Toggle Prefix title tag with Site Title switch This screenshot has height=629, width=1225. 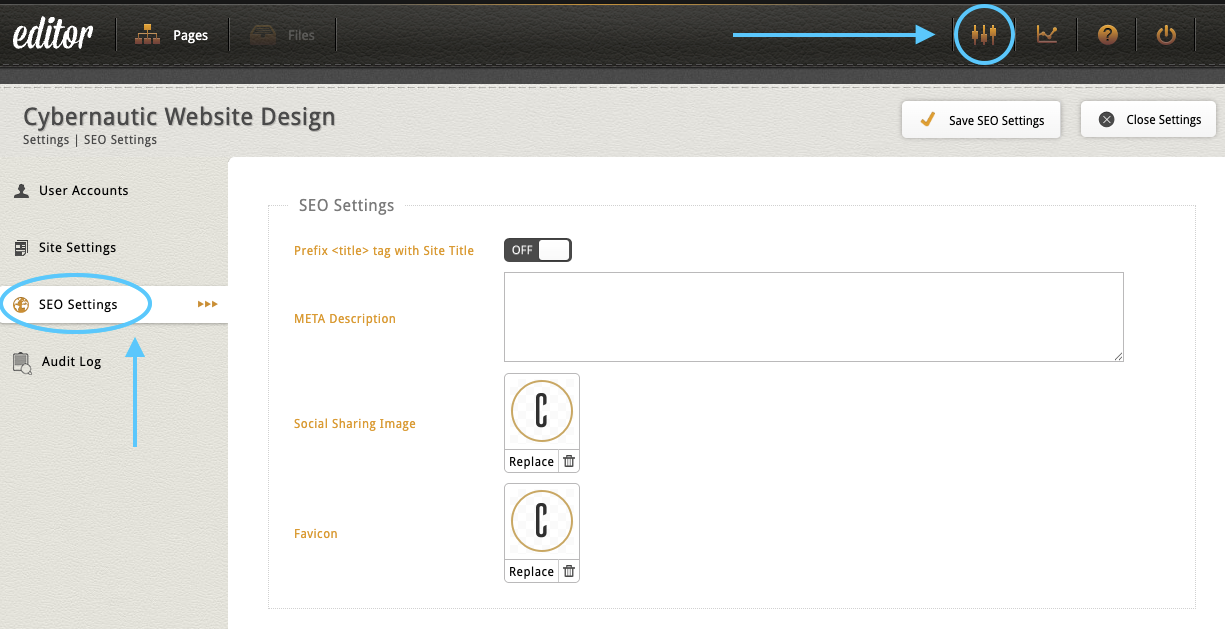point(538,250)
